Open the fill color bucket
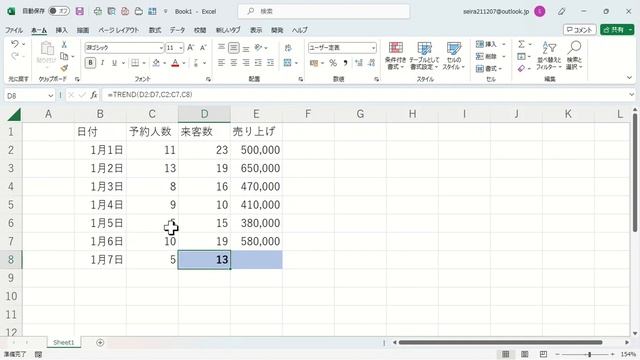640x360 pixels. pyautogui.click(x=156, y=63)
